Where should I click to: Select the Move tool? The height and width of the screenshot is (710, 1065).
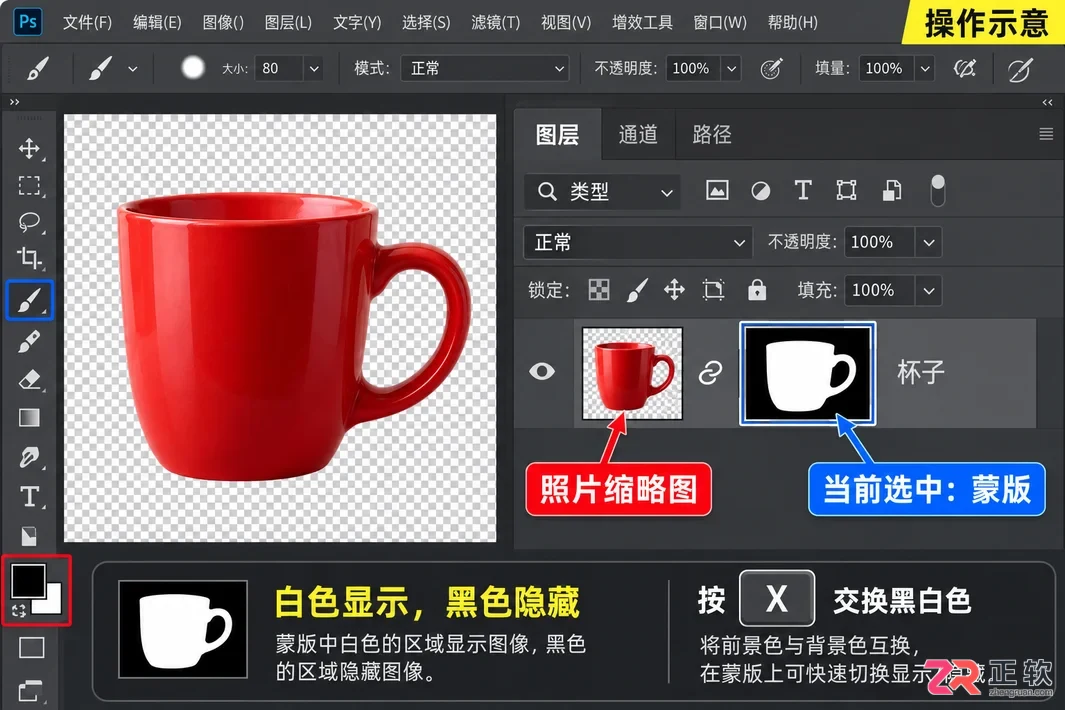point(29,149)
